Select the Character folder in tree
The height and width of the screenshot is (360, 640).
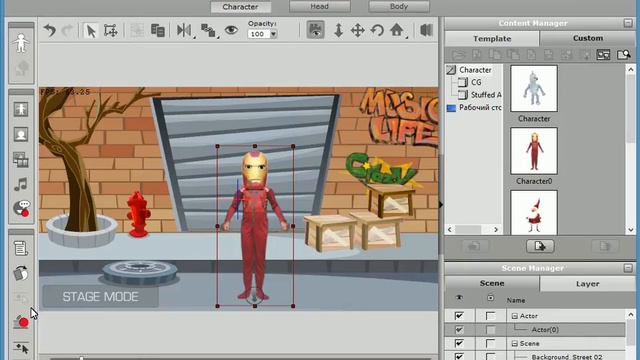point(475,70)
